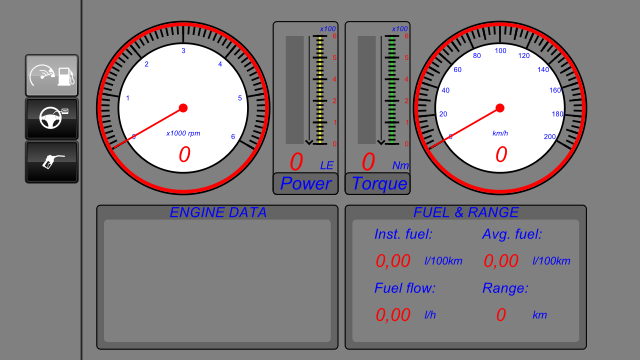Image resolution: width=640 pixels, height=360 pixels.
Task: Click the Fuel flow l/h value
Action: [x=393, y=315]
